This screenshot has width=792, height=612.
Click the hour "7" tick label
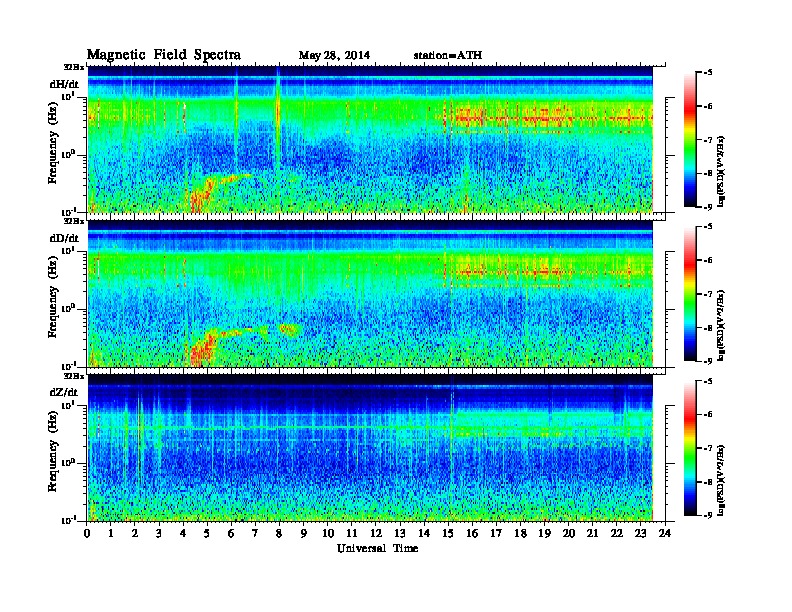(255, 534)
